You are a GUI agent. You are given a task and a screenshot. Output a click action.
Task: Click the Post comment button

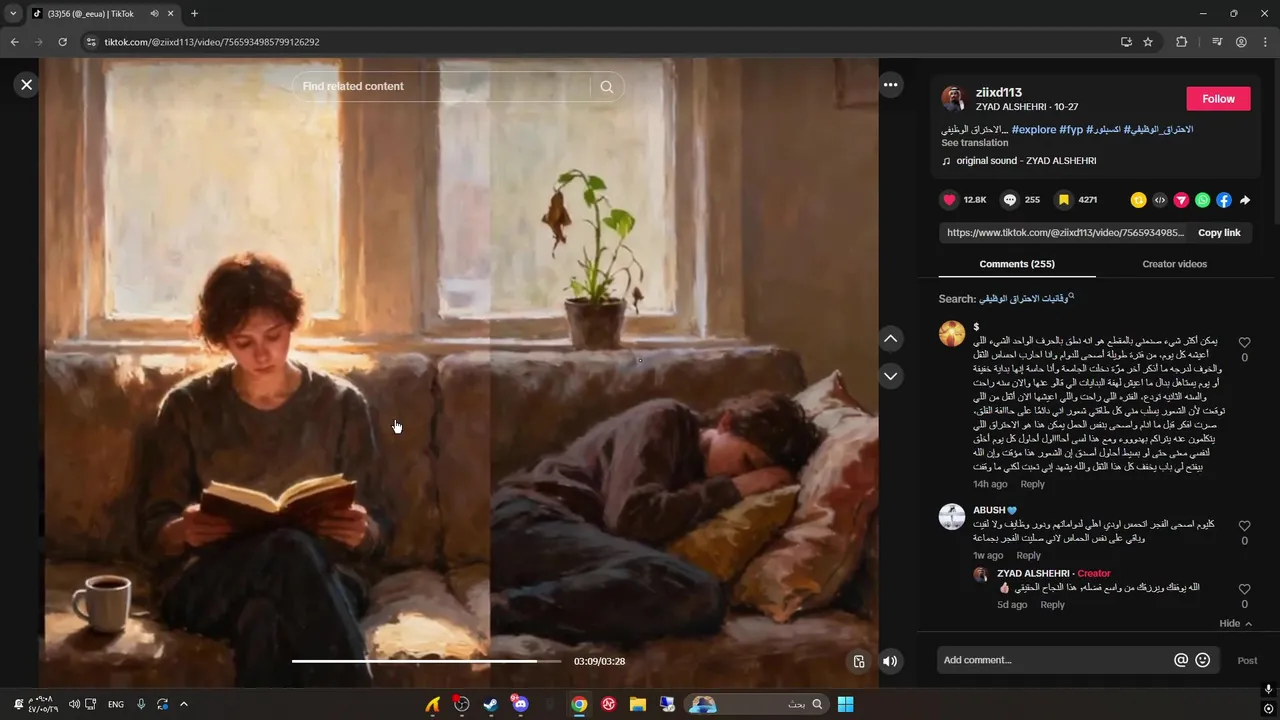(1247, 660)
